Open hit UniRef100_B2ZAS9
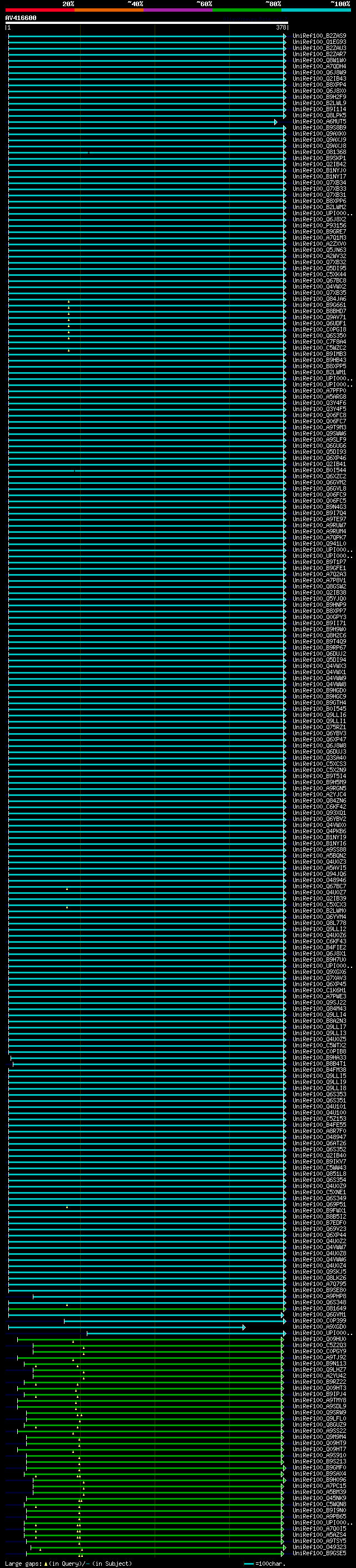The height and width of the screenshot is (1568, 356). click(x=319, y=36)
